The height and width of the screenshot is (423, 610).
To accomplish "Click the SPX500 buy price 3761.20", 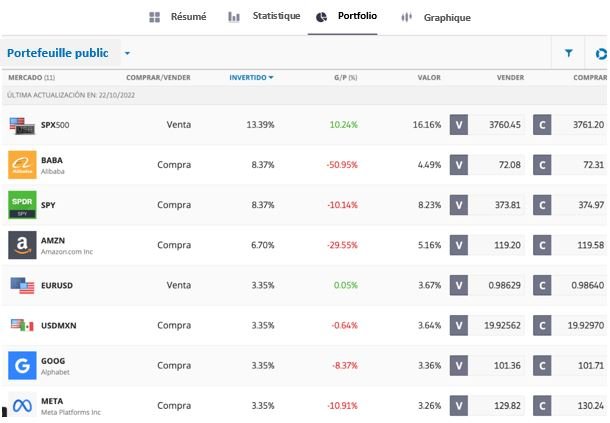I will point(588,125).
